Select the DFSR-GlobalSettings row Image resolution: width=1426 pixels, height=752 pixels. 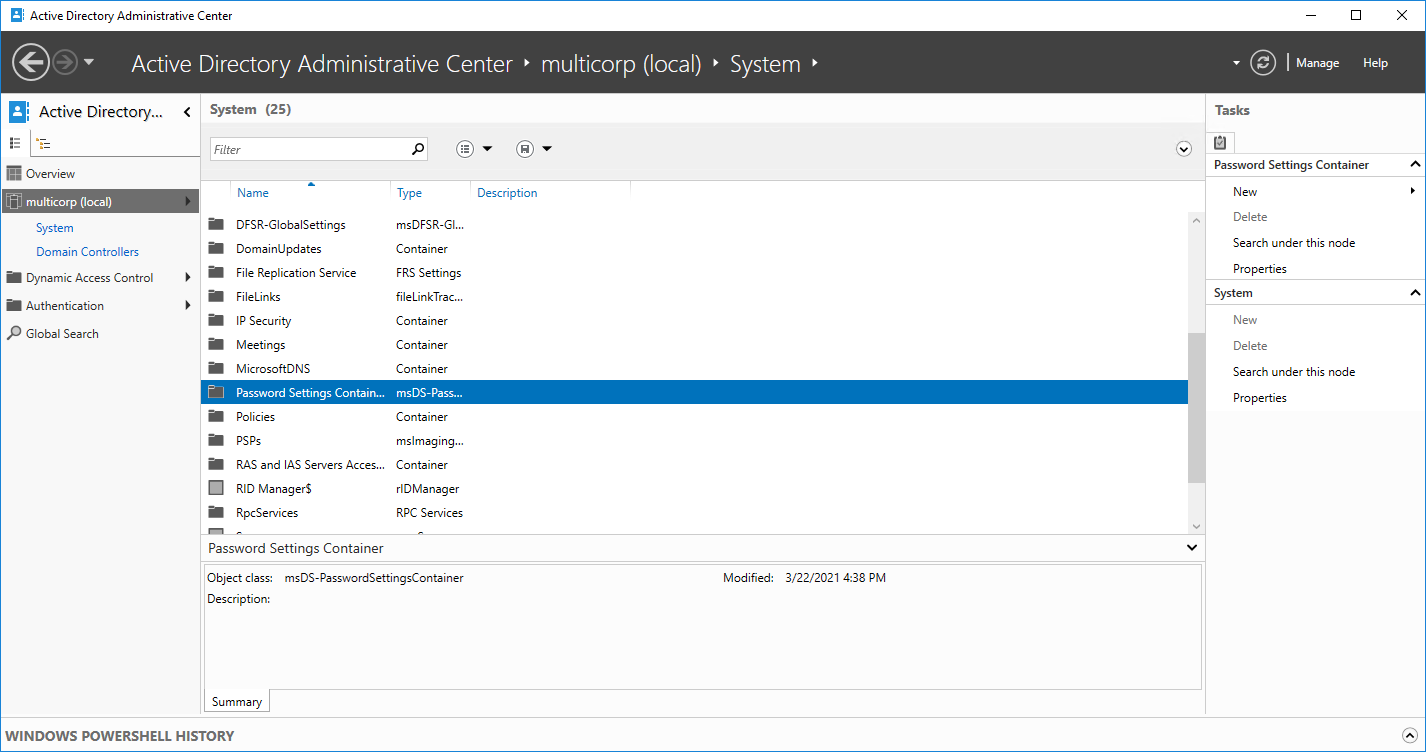tap(694, 225)
